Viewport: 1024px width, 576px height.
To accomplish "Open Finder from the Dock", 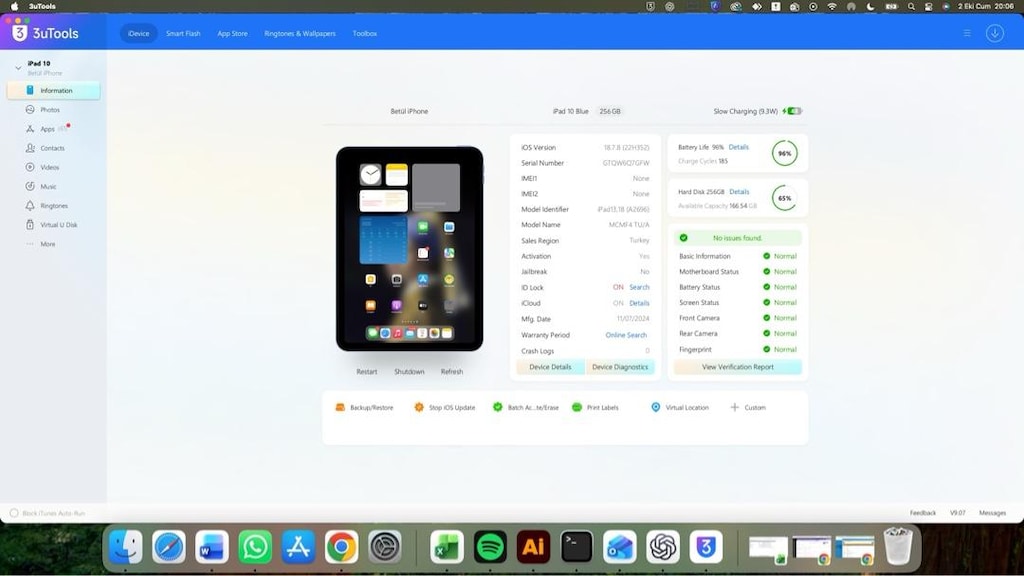I will coord(125,547).
